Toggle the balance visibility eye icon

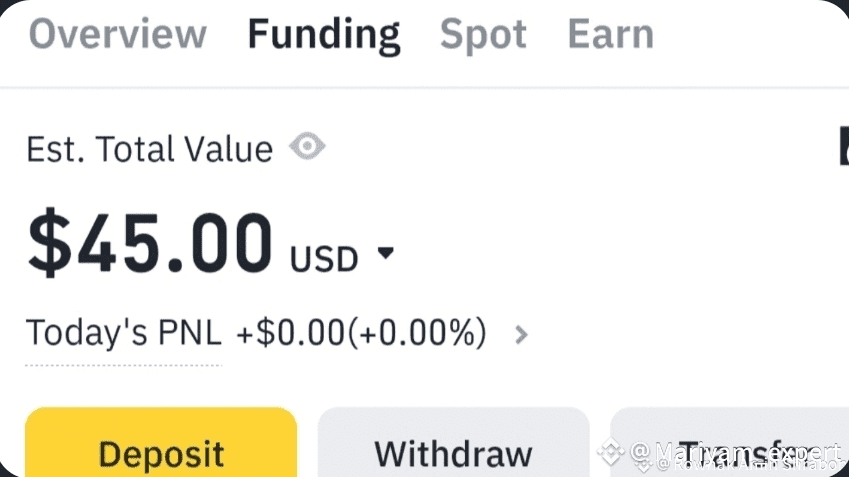click(307, 148)
